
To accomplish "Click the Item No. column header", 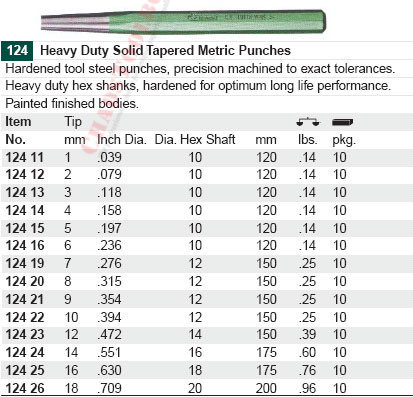I will 18,130.
